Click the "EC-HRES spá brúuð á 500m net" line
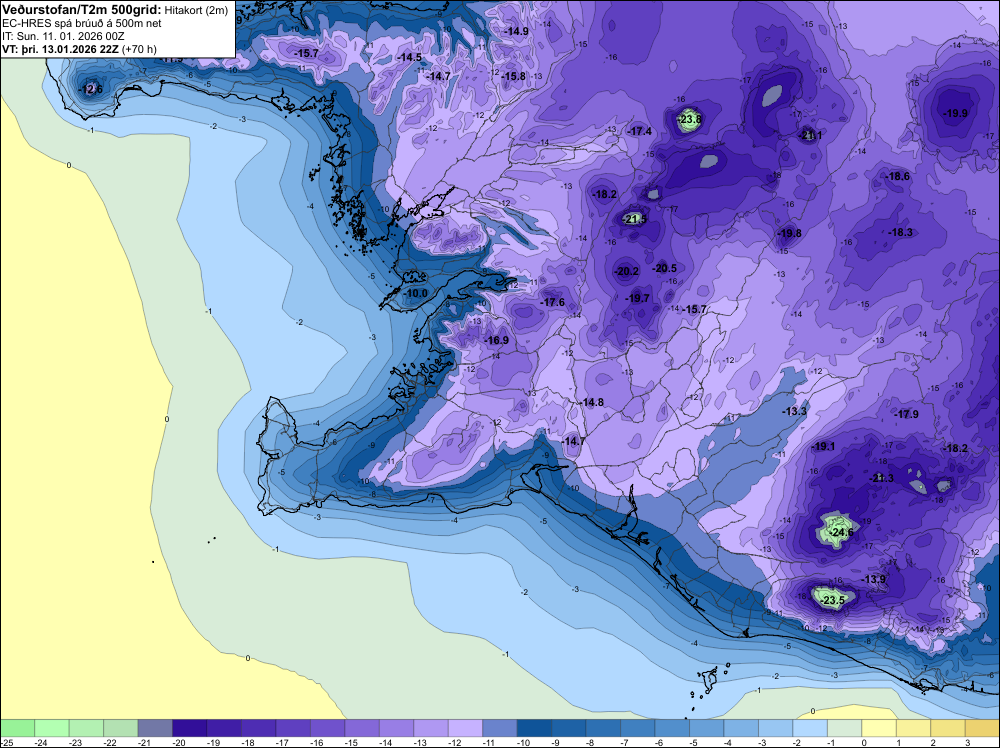 click(x=82, y=24)
